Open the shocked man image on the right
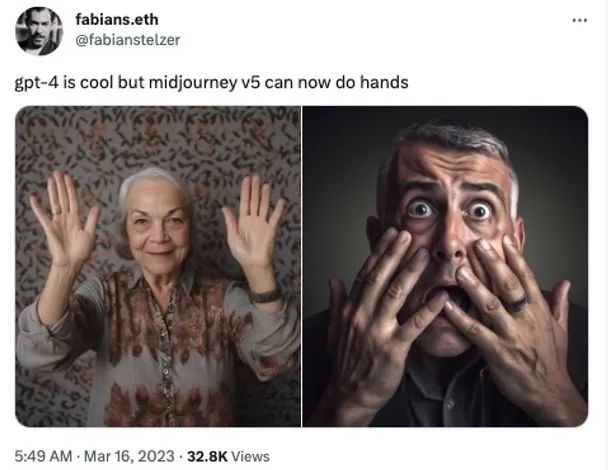The width and height of the screenshot is (609, 470). coord(445,266)
